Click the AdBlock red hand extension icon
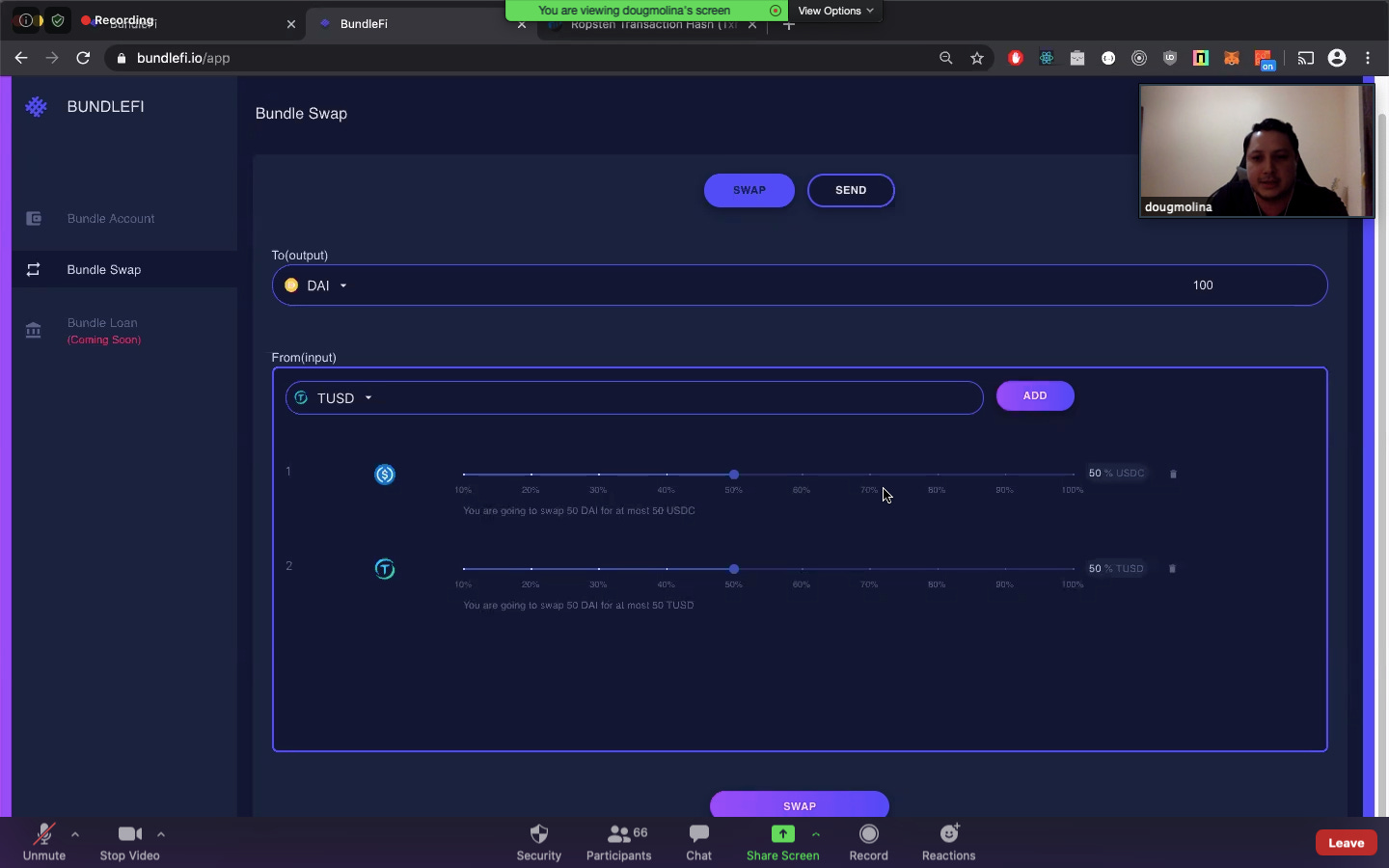The image size is (1389, 868). [1016, 58]
